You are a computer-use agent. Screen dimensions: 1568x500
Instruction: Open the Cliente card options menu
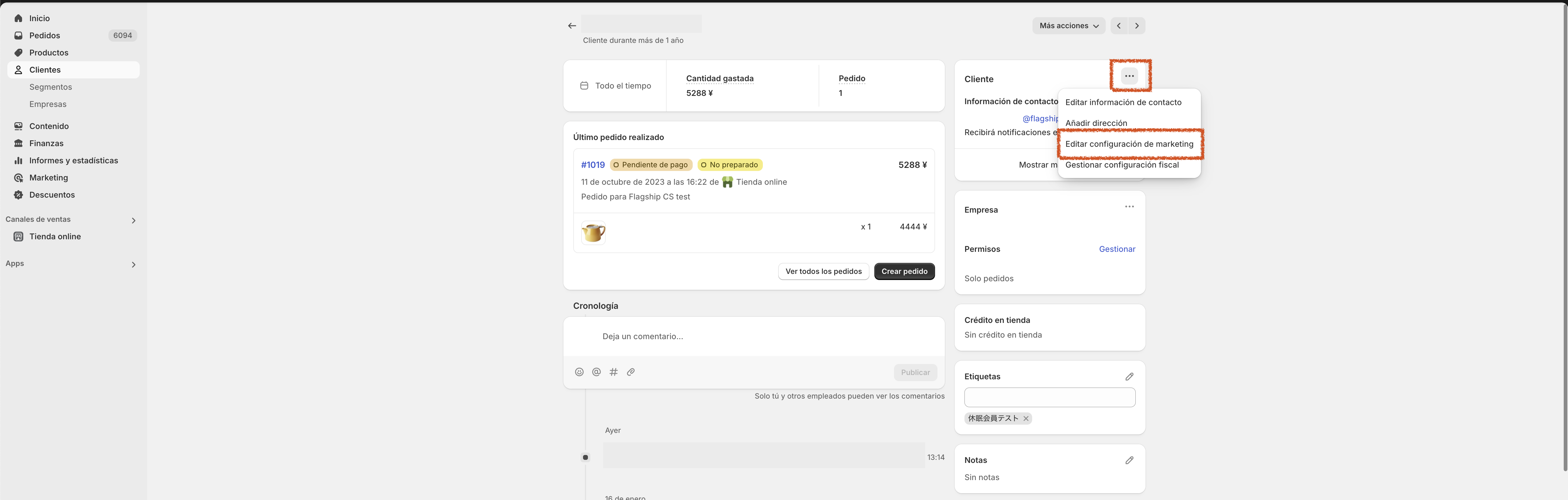1129,76
